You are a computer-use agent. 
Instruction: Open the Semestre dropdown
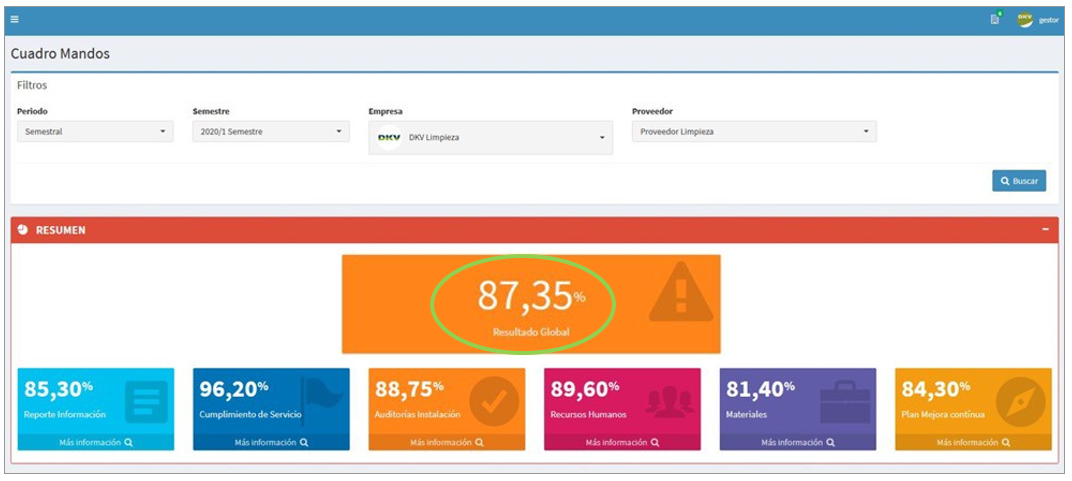271,132
